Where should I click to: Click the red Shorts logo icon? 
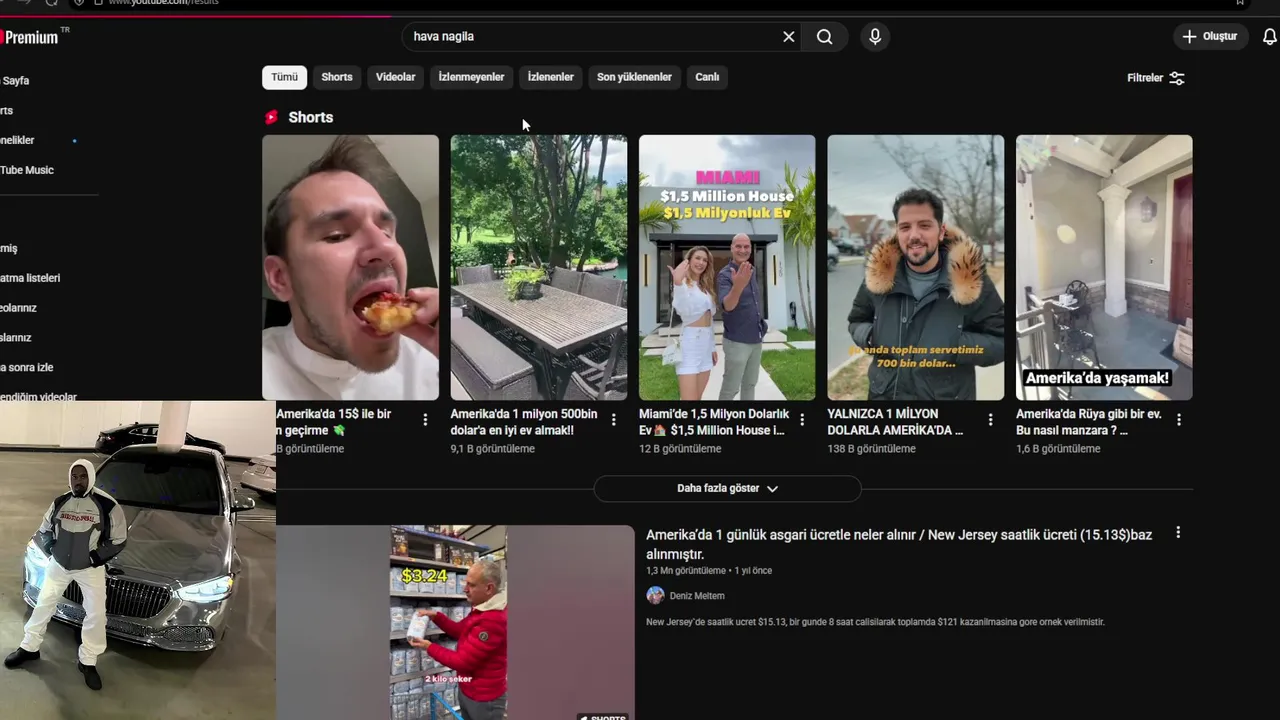point(271,117)
